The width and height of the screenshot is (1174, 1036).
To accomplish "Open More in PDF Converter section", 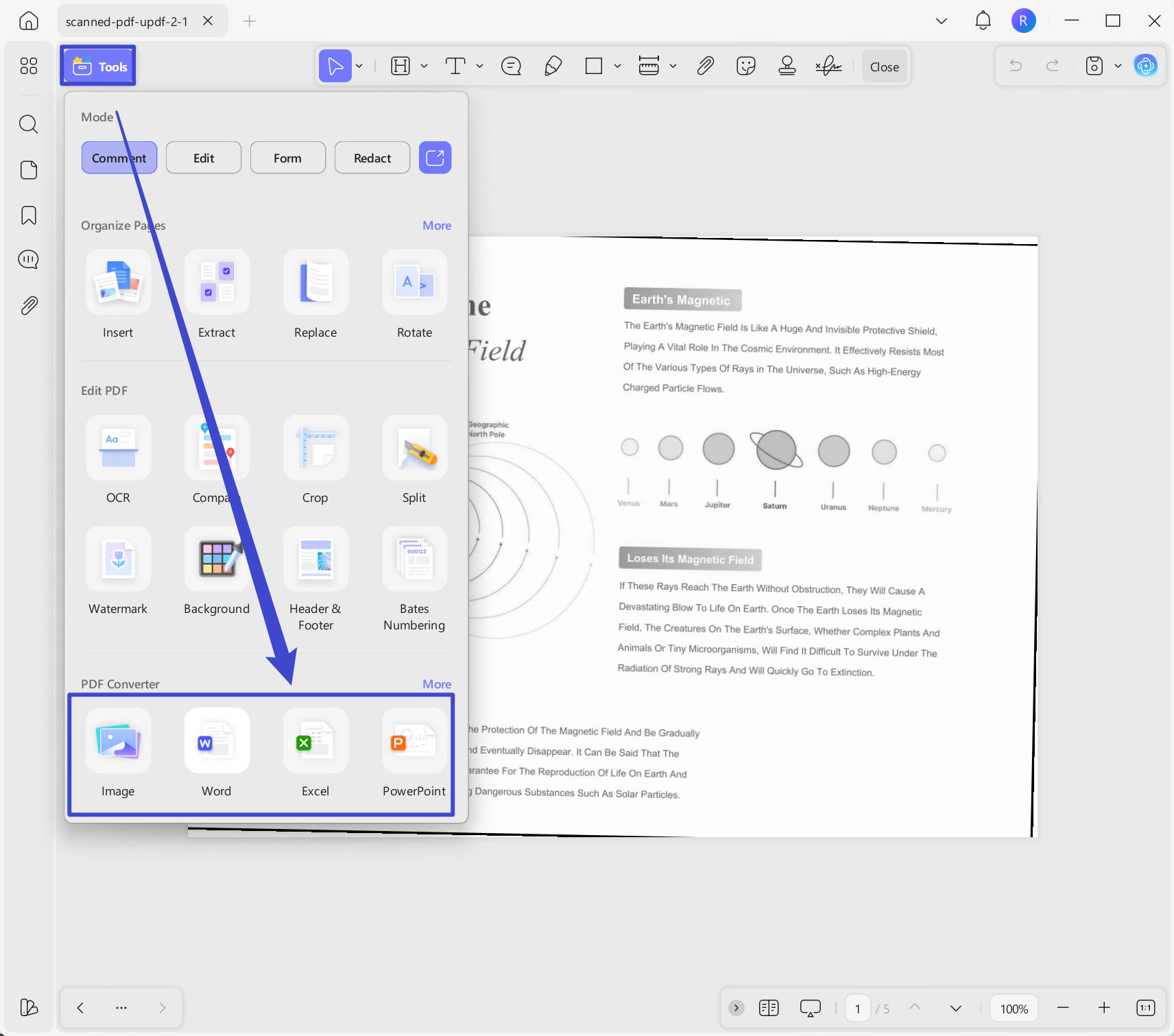I will pos(437,684).
